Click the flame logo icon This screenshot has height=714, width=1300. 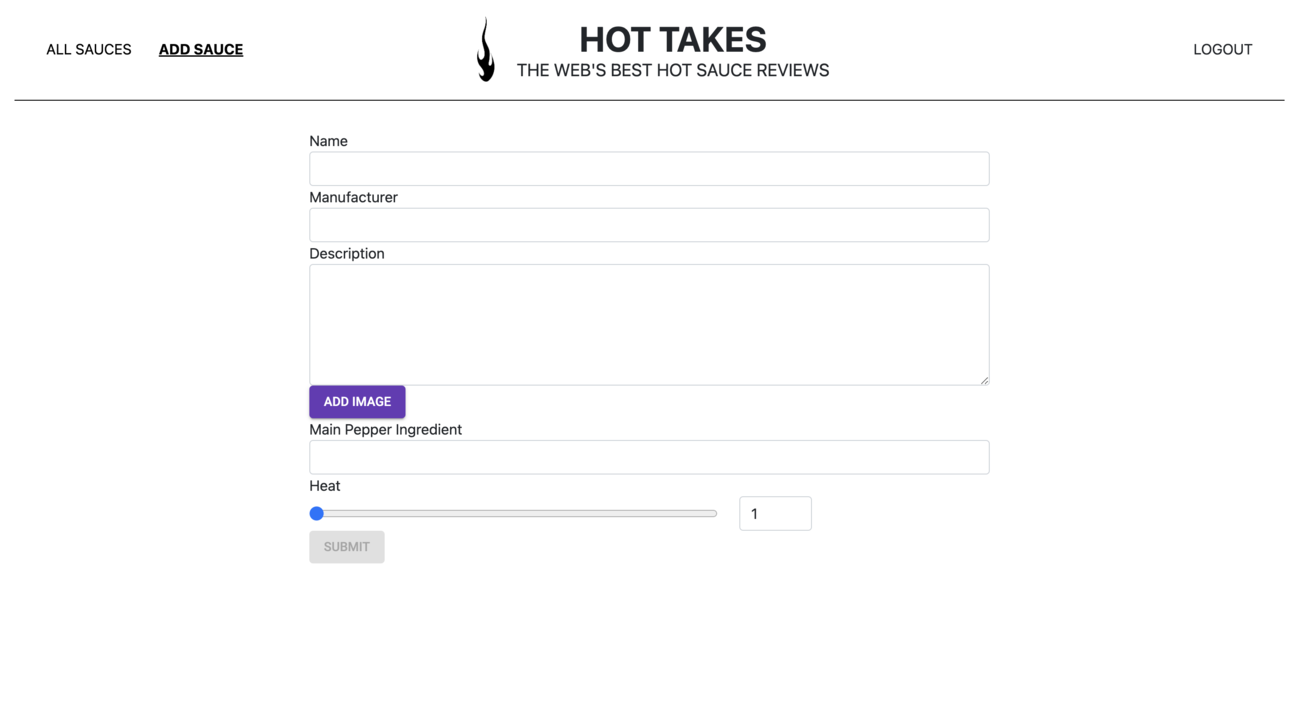485,50
